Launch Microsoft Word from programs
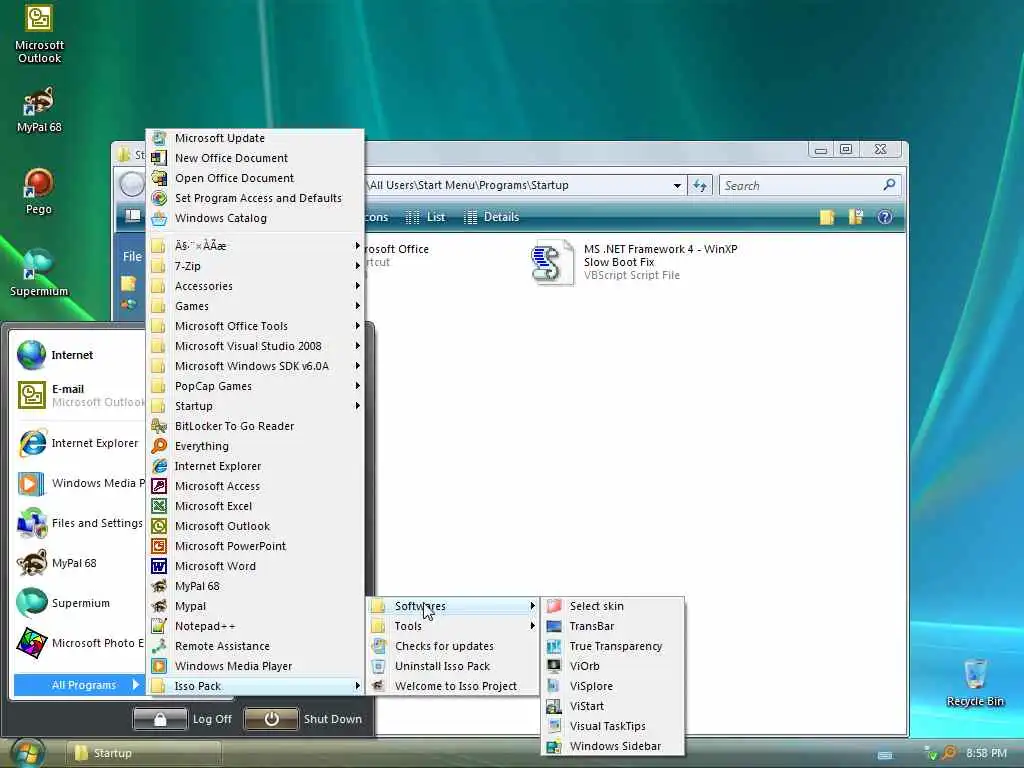This screenshot has width=1024, height=768. (255, 566)
